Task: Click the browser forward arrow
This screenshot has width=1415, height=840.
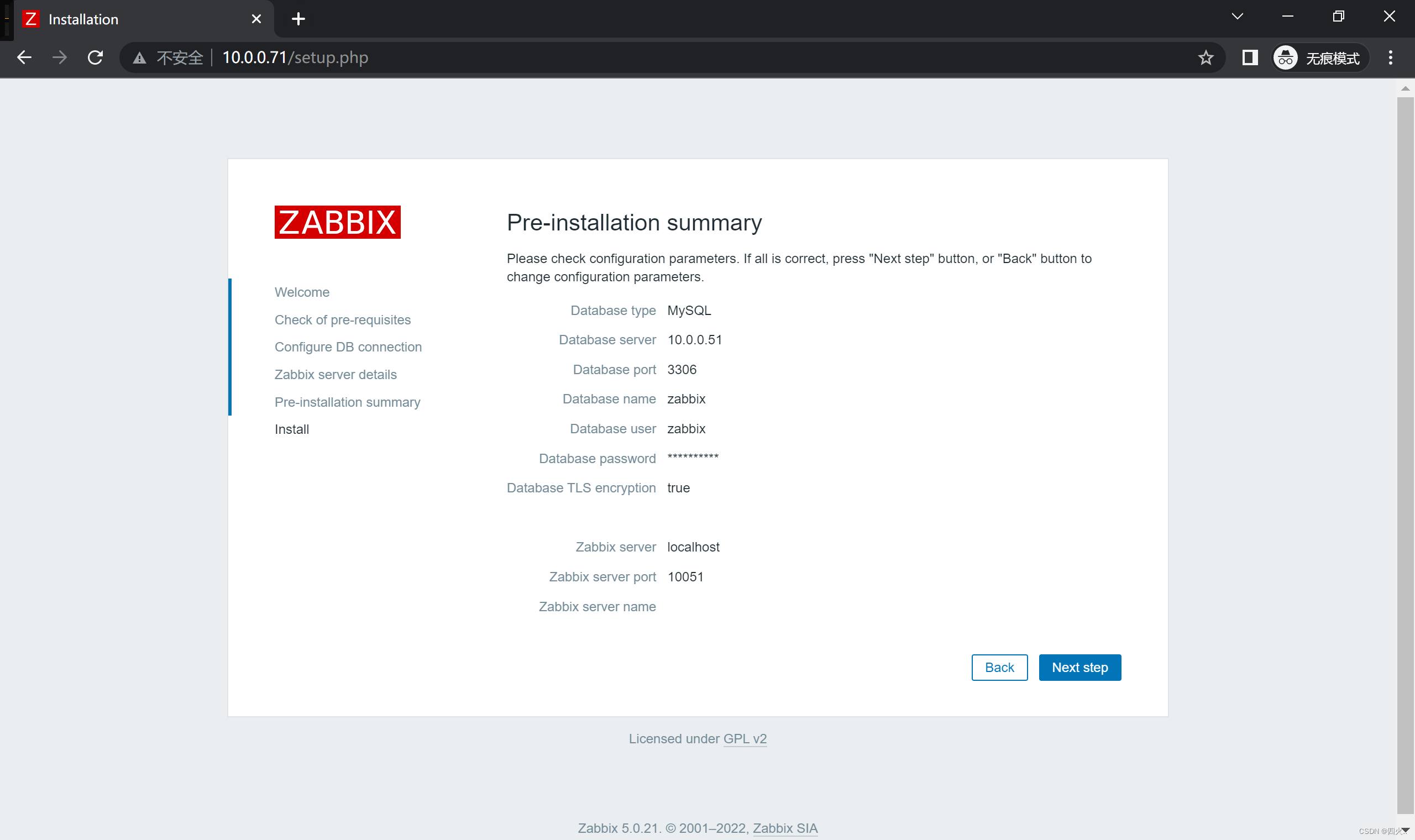Action: (x=60, y=57)
